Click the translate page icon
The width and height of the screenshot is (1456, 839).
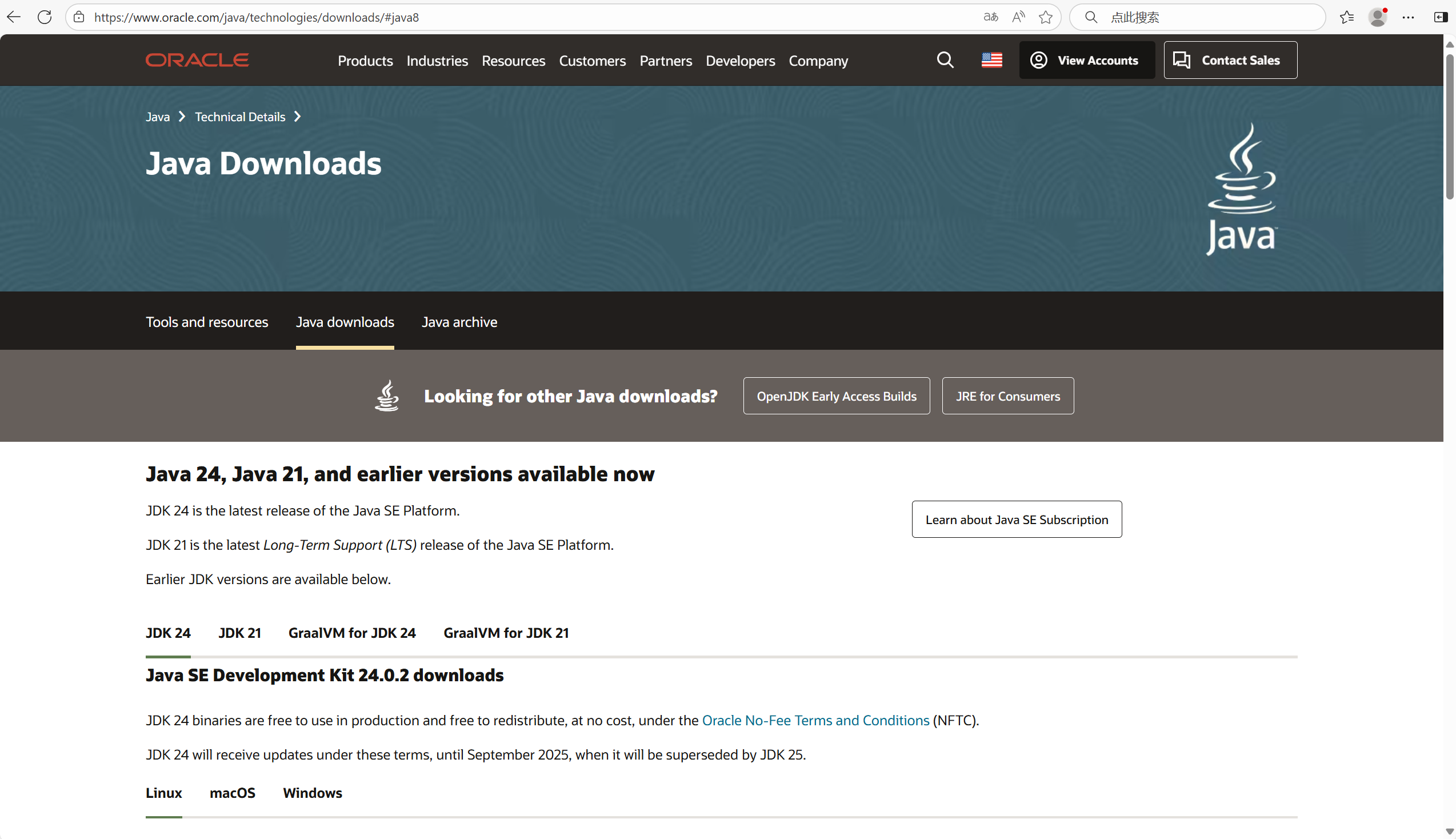point(991,17)
